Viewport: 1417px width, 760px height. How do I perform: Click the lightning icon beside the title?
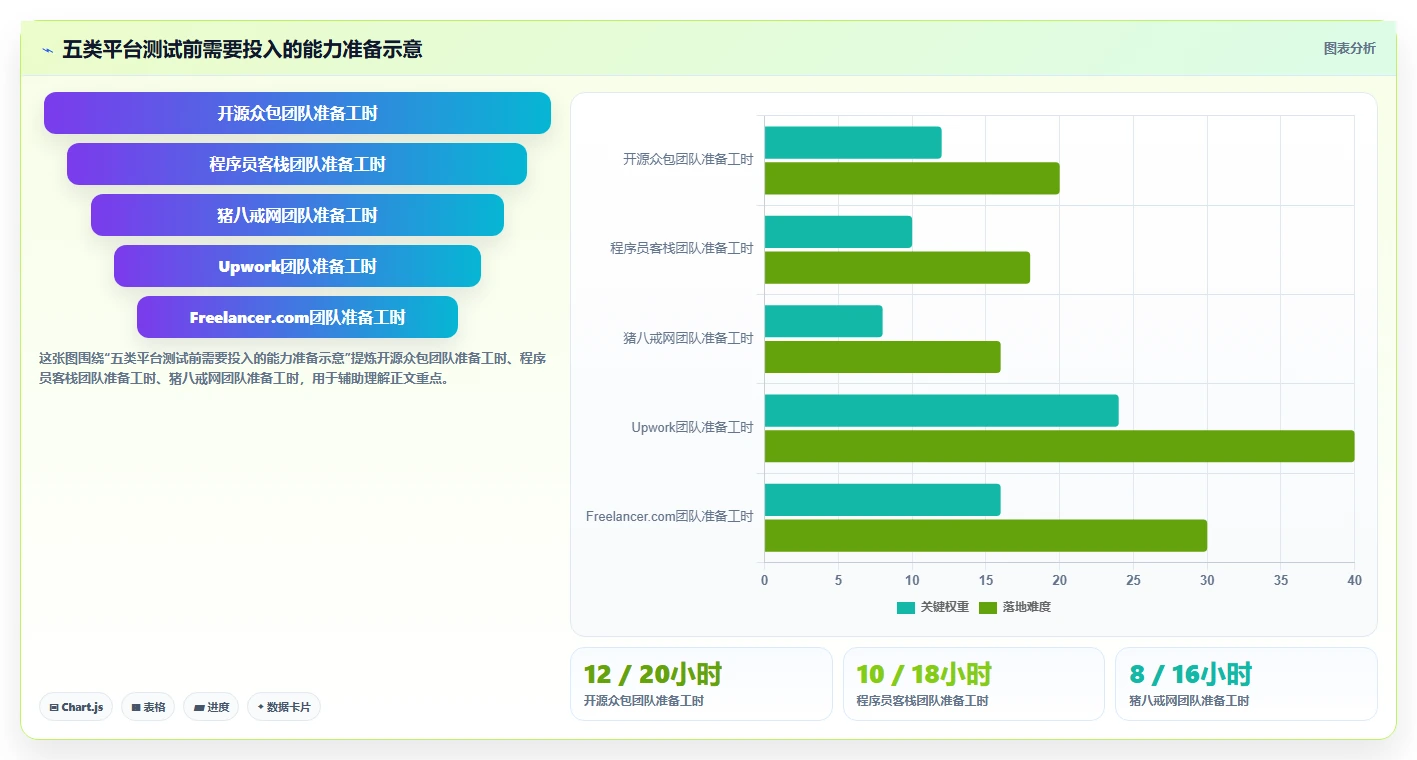click(x=47, y=50)
